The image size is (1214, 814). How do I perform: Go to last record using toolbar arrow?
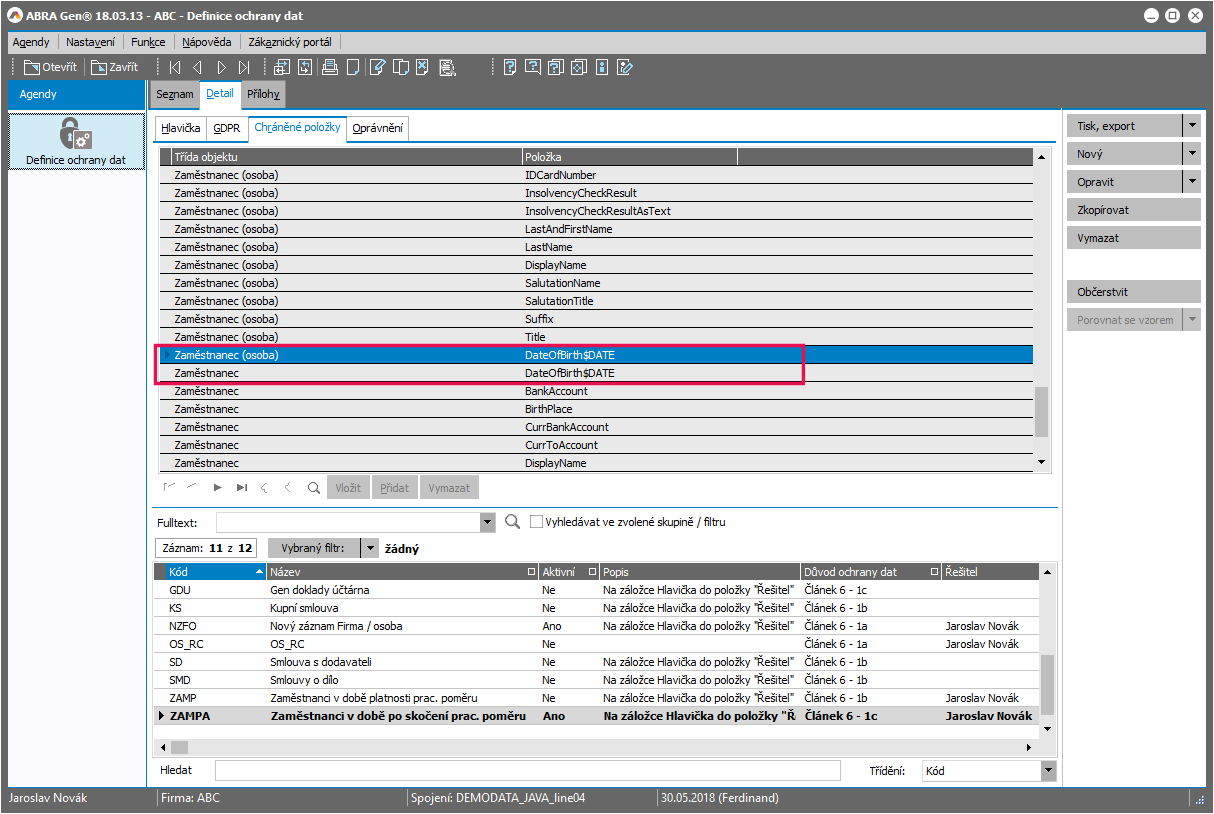[x=244, y=68]
